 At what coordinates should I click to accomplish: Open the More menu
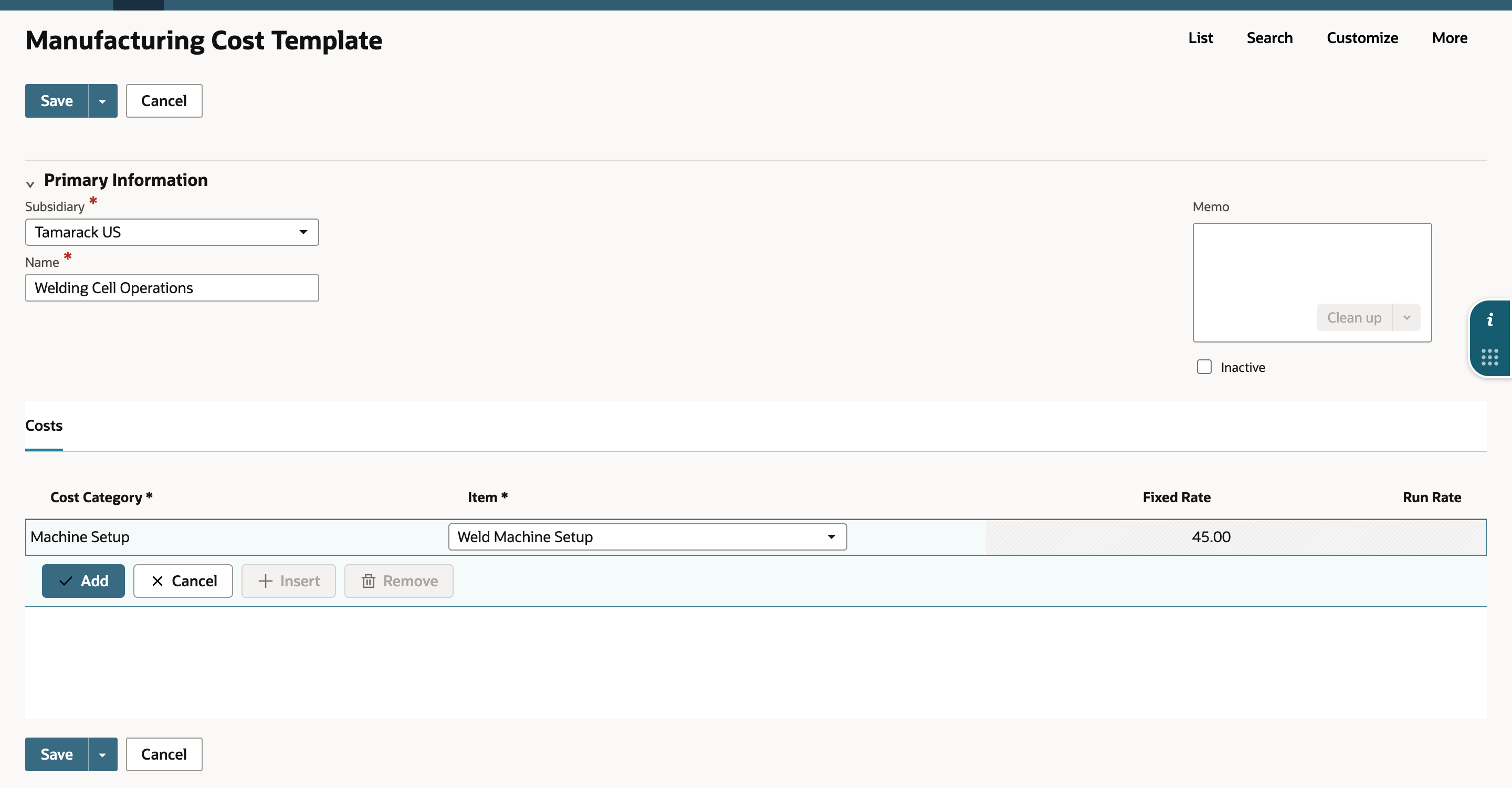pyautogui.click(x=1449, y=38)
